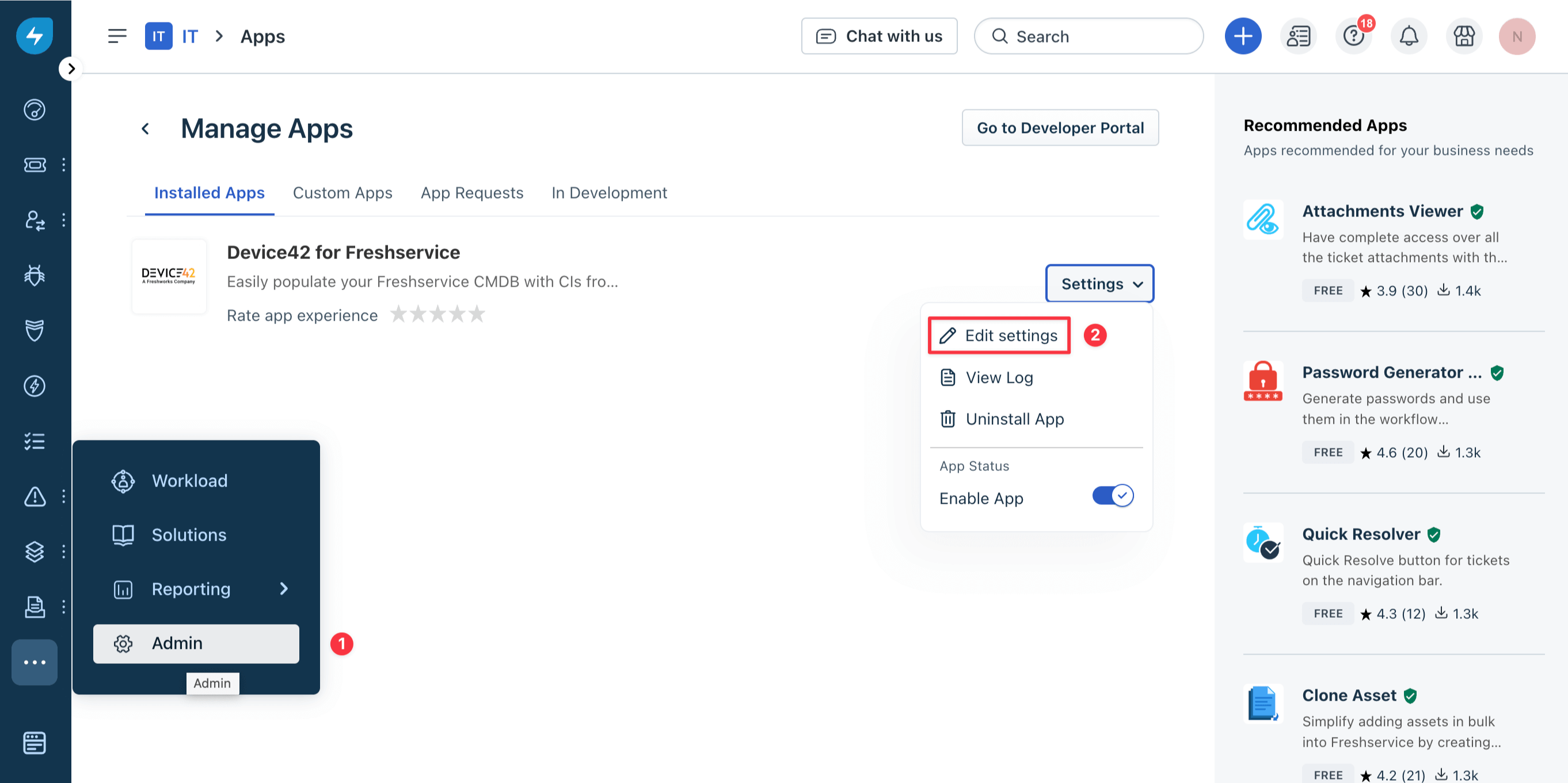Open the tickets icon in sidebar
This screenshot has height=783, width=1568.
click(x=35, y=165)
